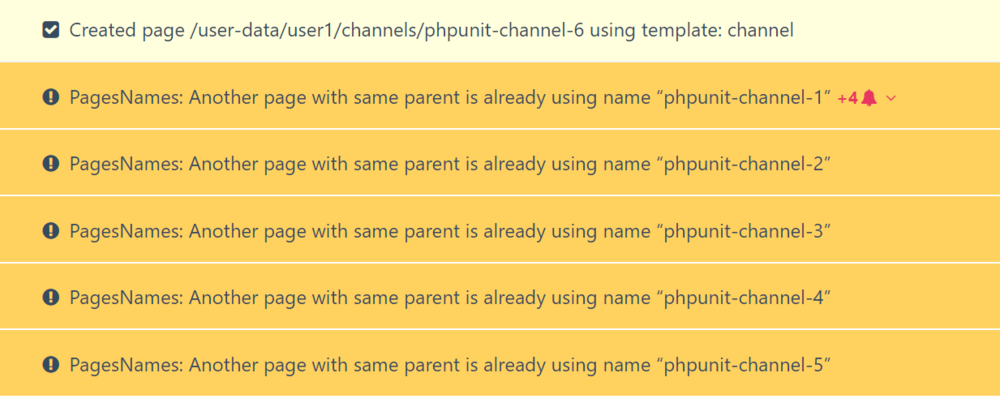This screenshot has width=1000, height=403.
Task: Click 'PagesNames:' label in the phpunit-channel-1 warning
Action: 126,97
